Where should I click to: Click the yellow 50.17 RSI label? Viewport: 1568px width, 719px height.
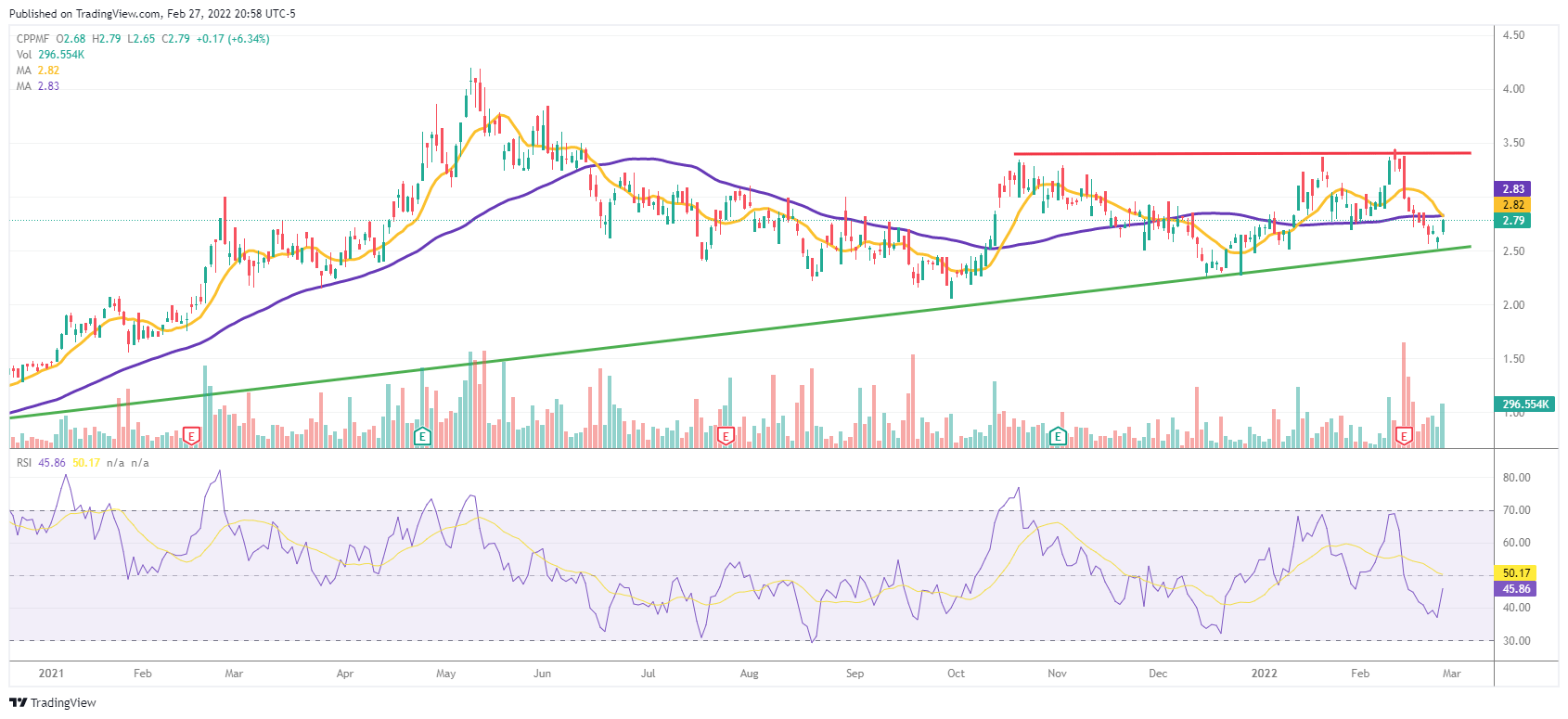pyautogui.click(x=1516, y=572)
